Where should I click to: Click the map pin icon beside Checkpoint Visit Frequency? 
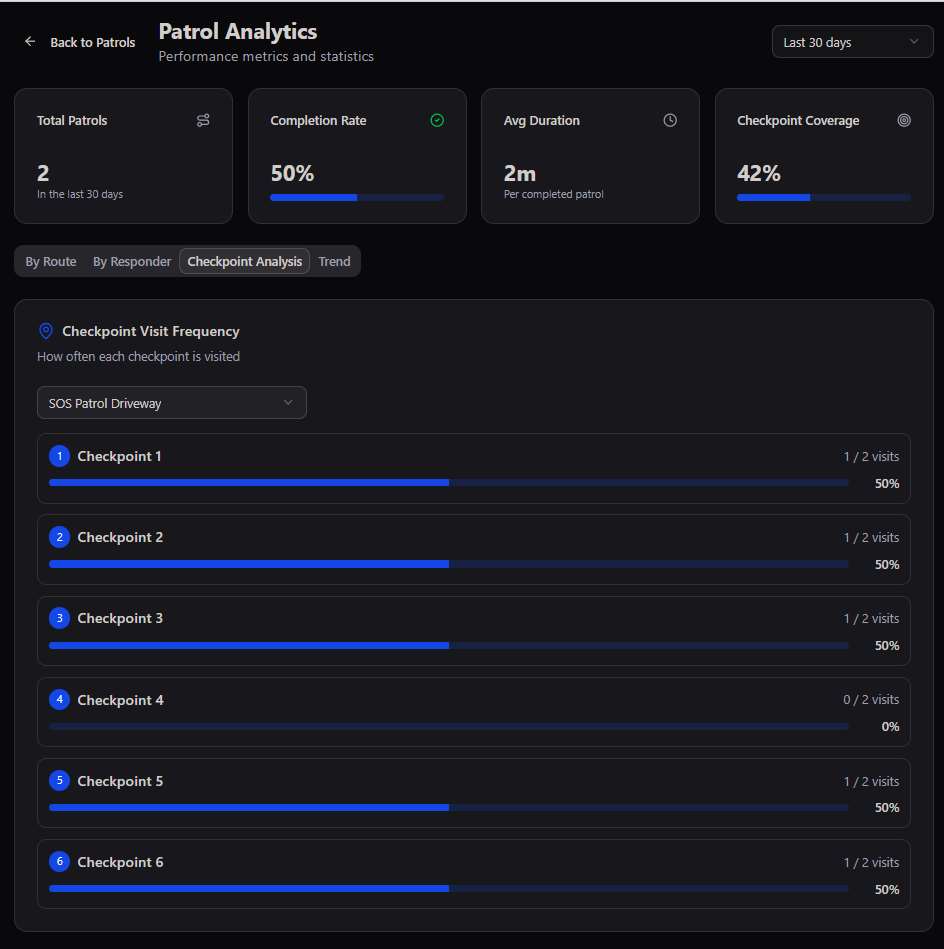point(45,331)
